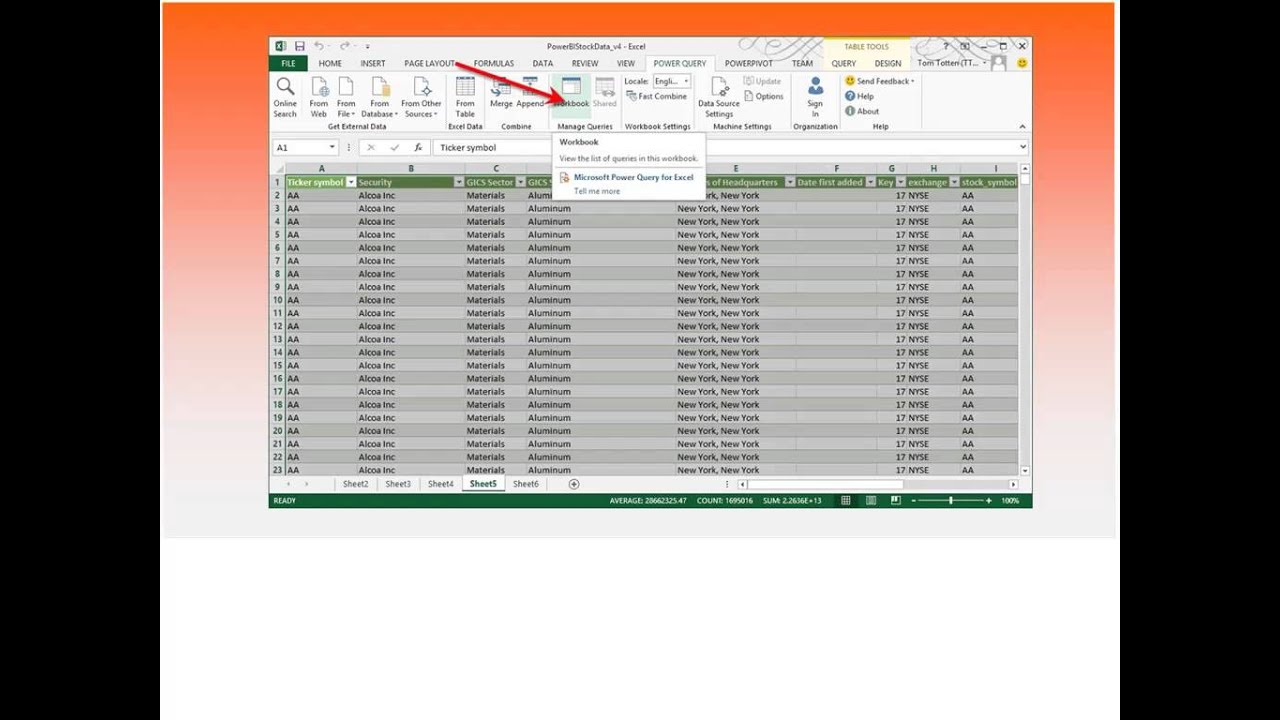Click the Save icon in Quick Access
The image size is (1280, 720).
pyautogui.click(x=300, y=46)
